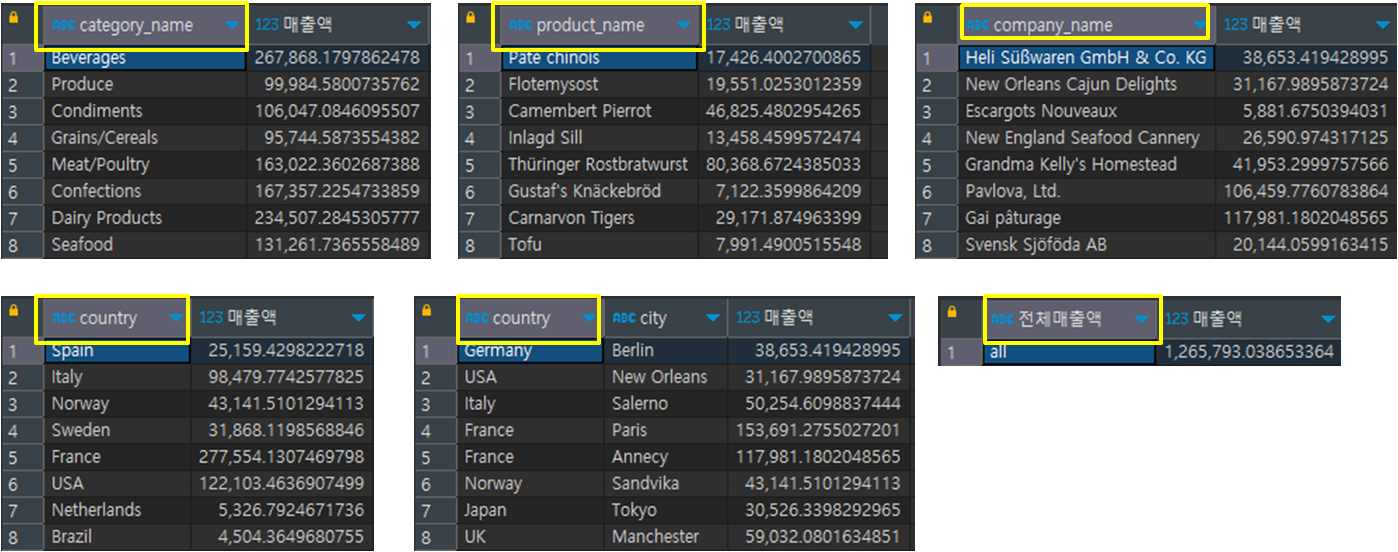Open the product_name column dropdown arrow

[x=684, y=26]
